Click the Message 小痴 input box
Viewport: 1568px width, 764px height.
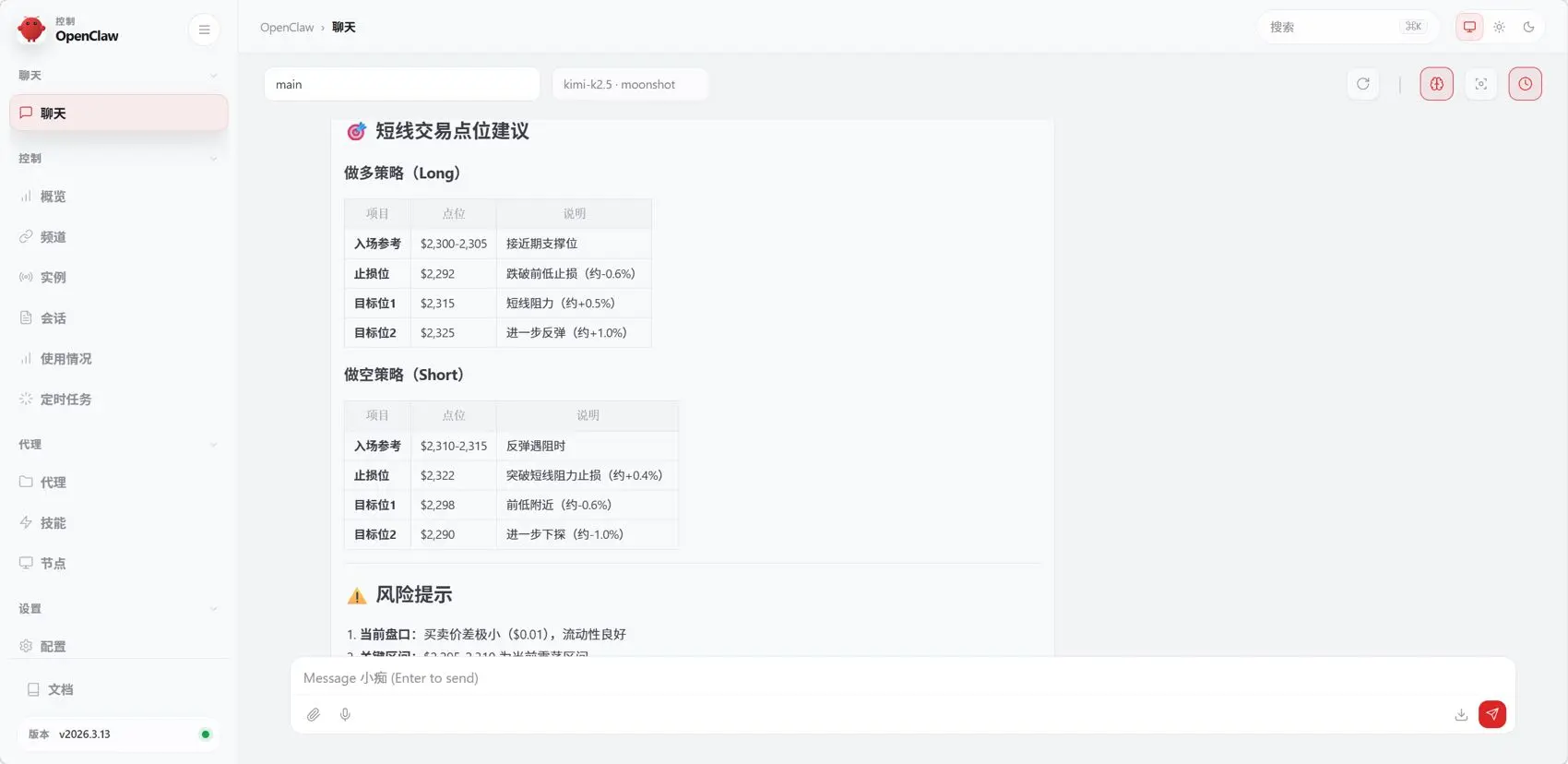[x=902, y=678]
